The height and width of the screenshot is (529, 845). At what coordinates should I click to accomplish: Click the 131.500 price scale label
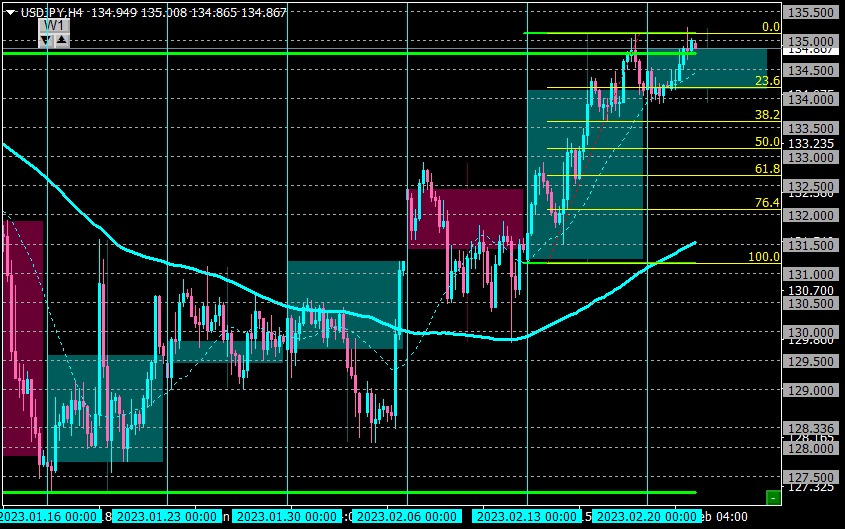pyautogui.click(x=811, y=245)
